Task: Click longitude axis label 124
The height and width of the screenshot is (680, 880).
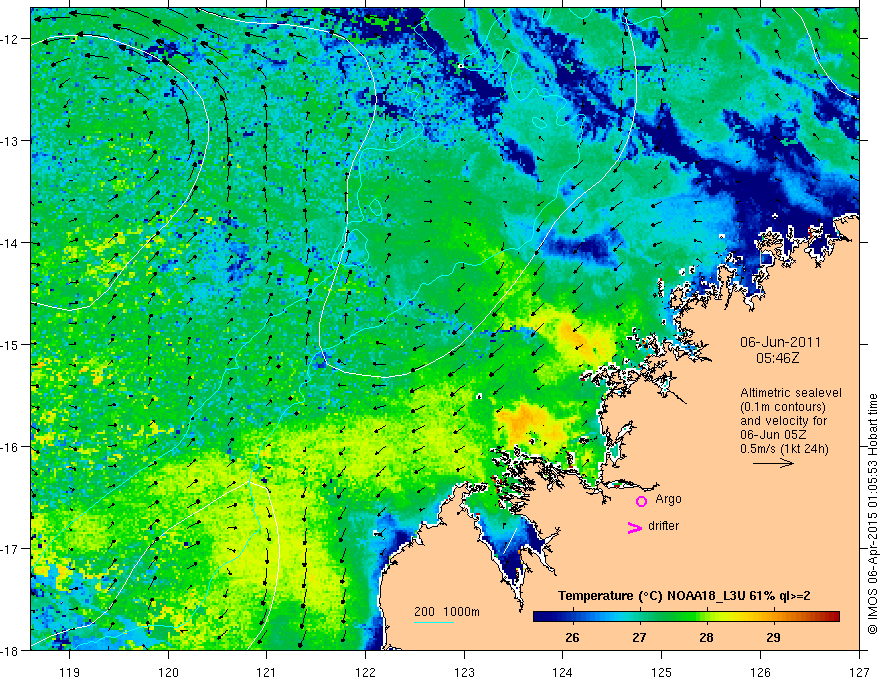Action: coord(563,672)
